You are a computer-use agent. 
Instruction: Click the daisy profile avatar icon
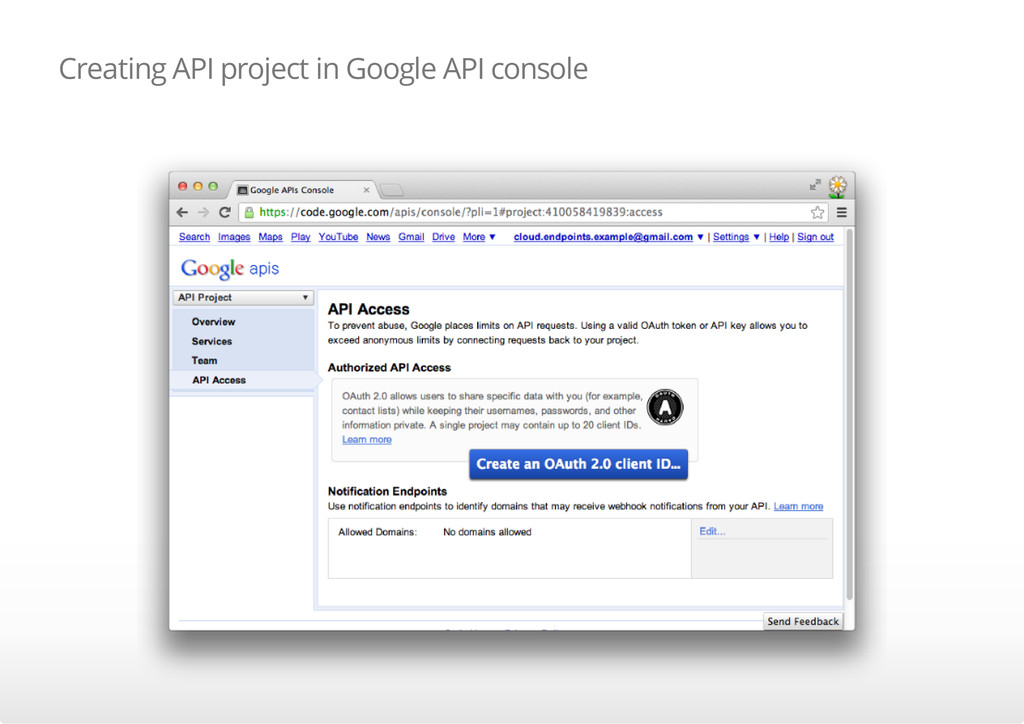pos(838,187)
